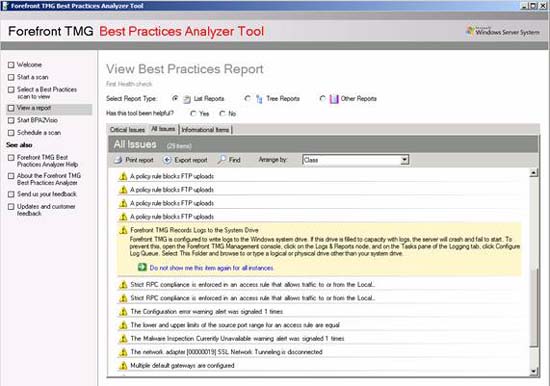Choose Yes for tool helpful question
This screenshot has width=550, height=386.
tap(193, 113)
